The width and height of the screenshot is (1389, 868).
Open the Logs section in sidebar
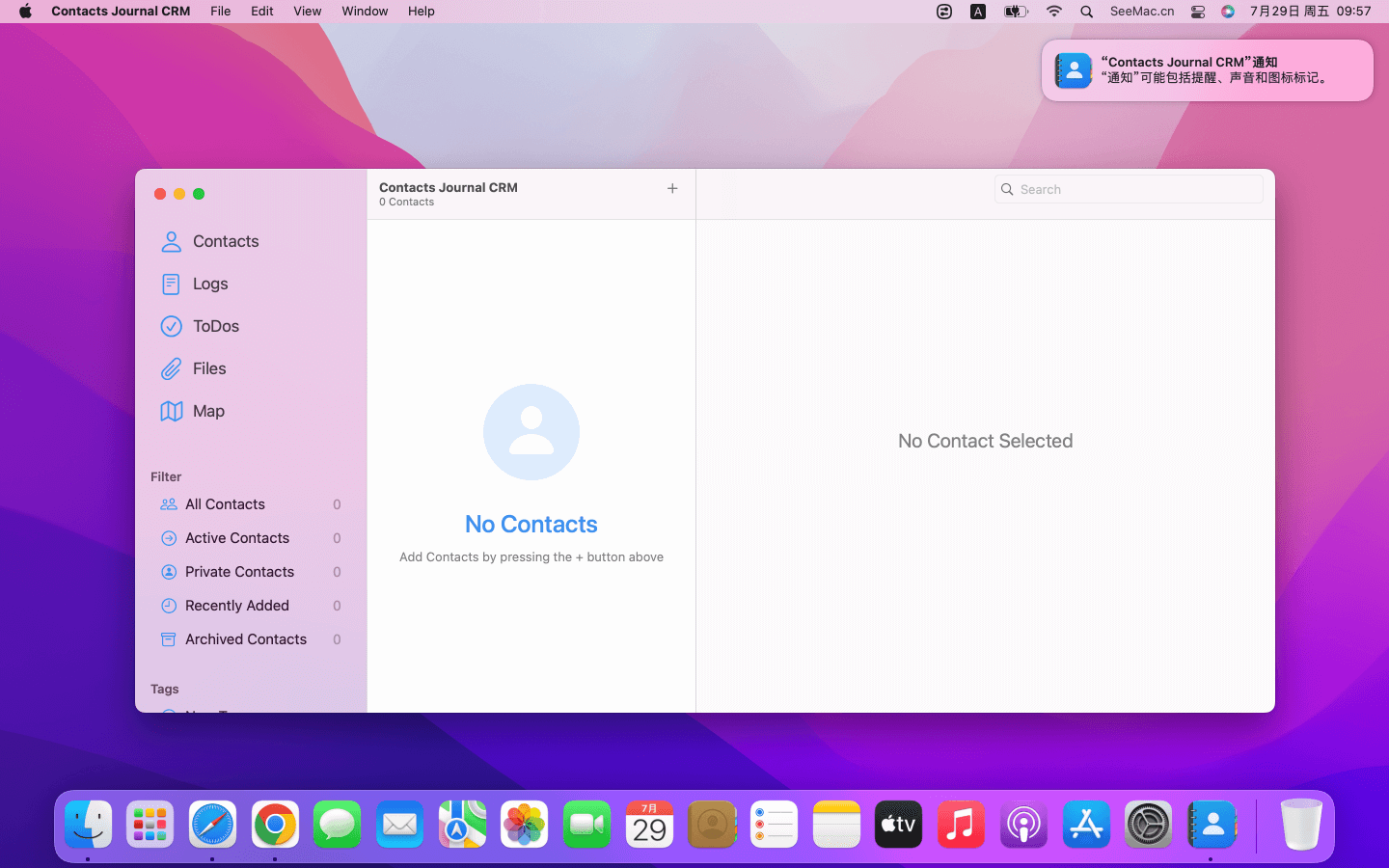(209, 284)
